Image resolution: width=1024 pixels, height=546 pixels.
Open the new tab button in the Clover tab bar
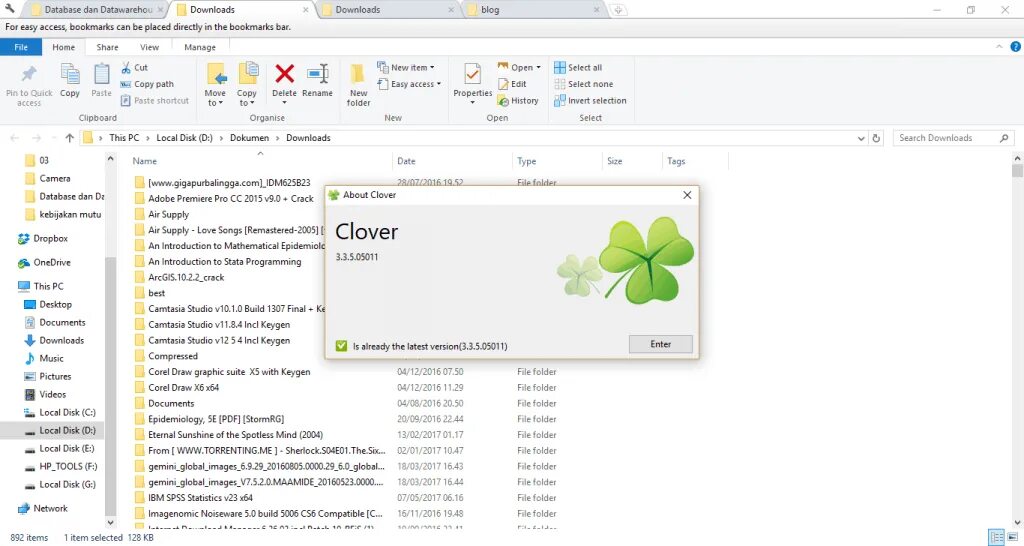click(x=618, y=9)
